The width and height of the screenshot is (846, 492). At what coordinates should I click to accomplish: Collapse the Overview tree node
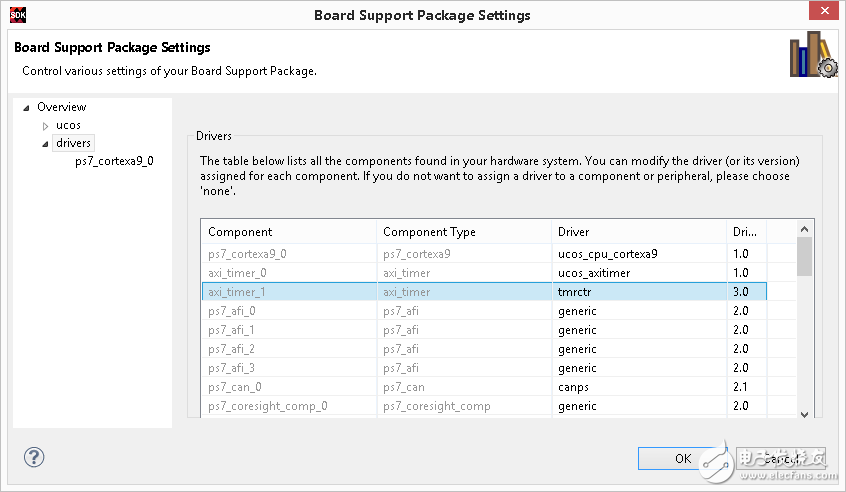point(26,108)
